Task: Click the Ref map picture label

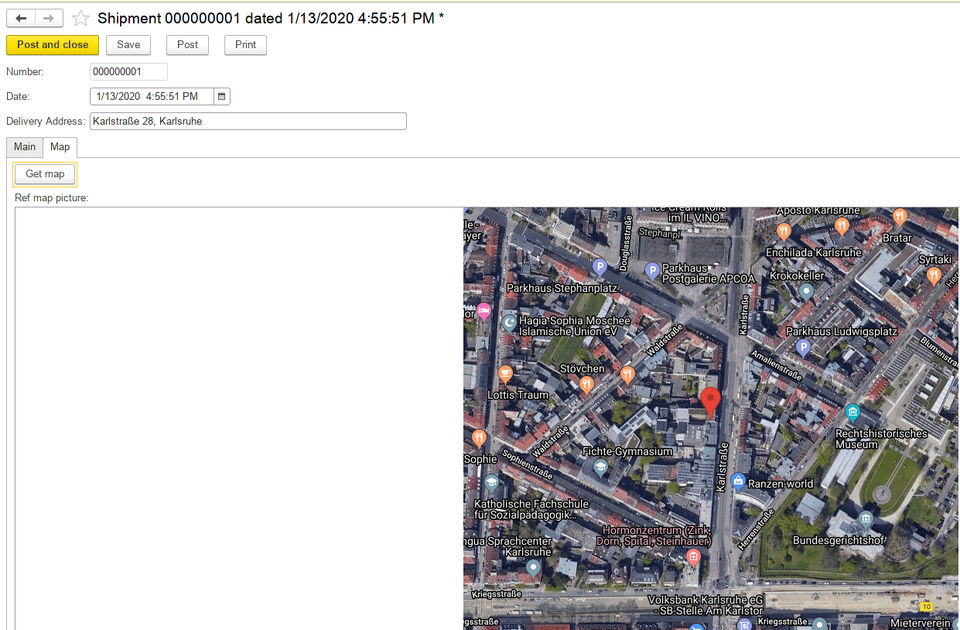Action: coord(51,198)
